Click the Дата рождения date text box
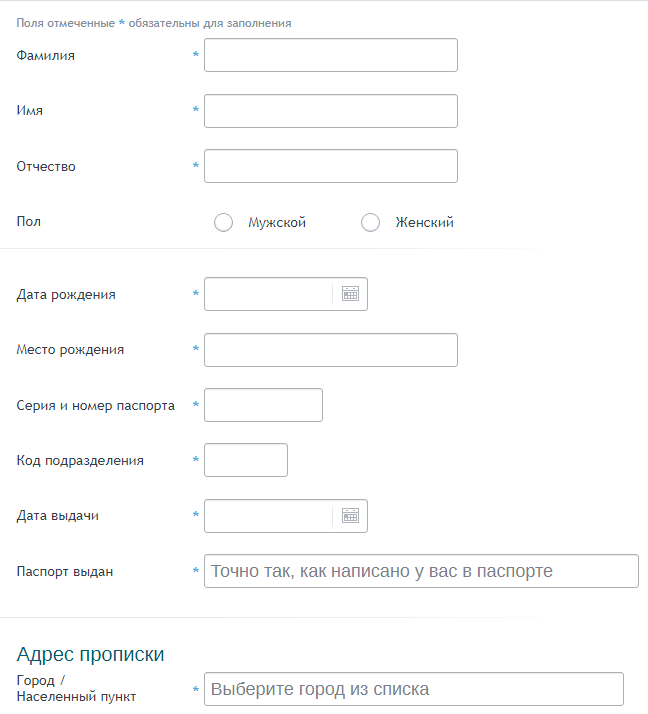Image resolution: width=648 pixels, height=714 pixels. [x=268, y=294]
